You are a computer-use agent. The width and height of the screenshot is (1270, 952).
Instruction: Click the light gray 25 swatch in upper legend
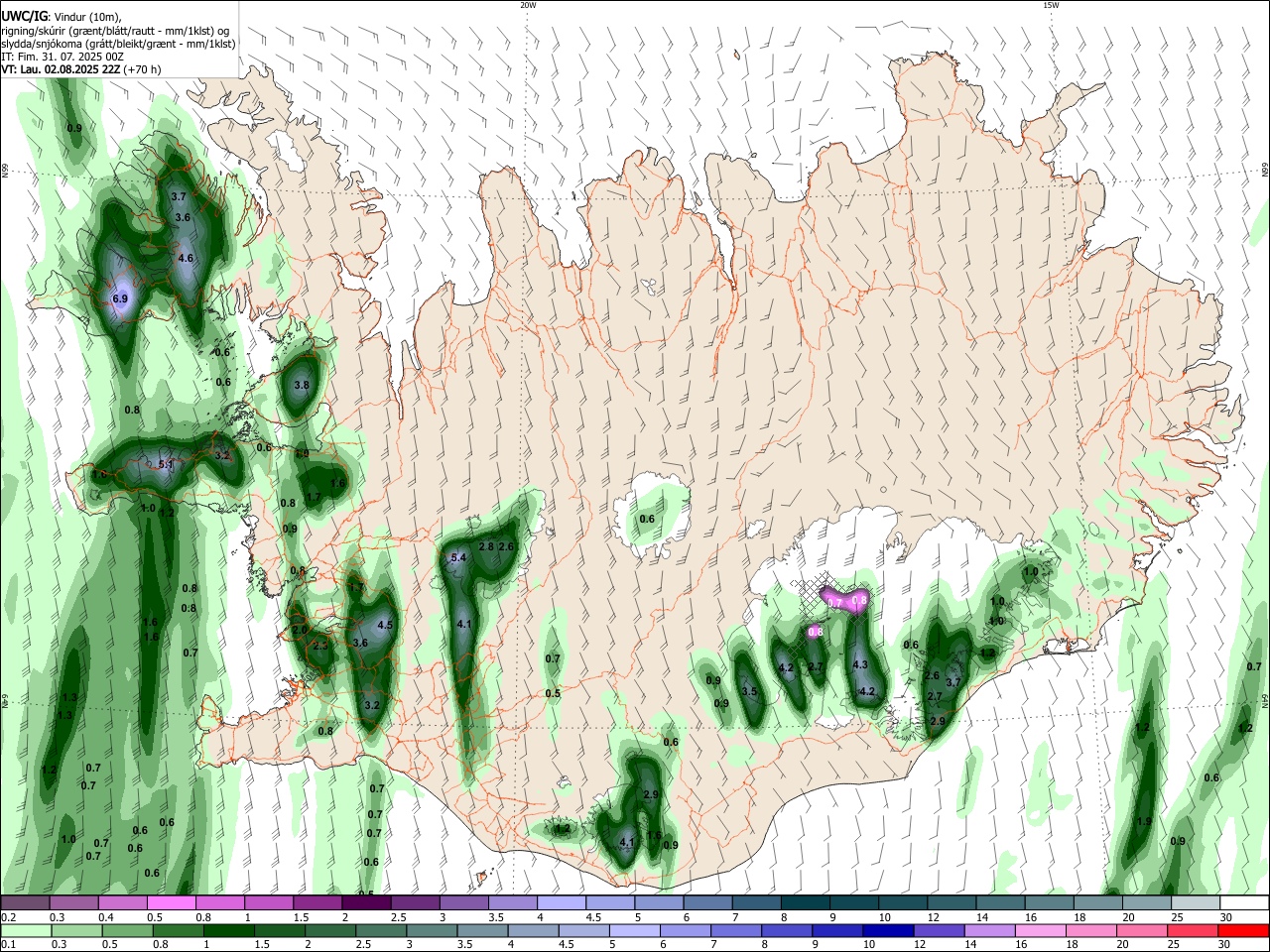pyautogui.click(x=1196, y=903)
